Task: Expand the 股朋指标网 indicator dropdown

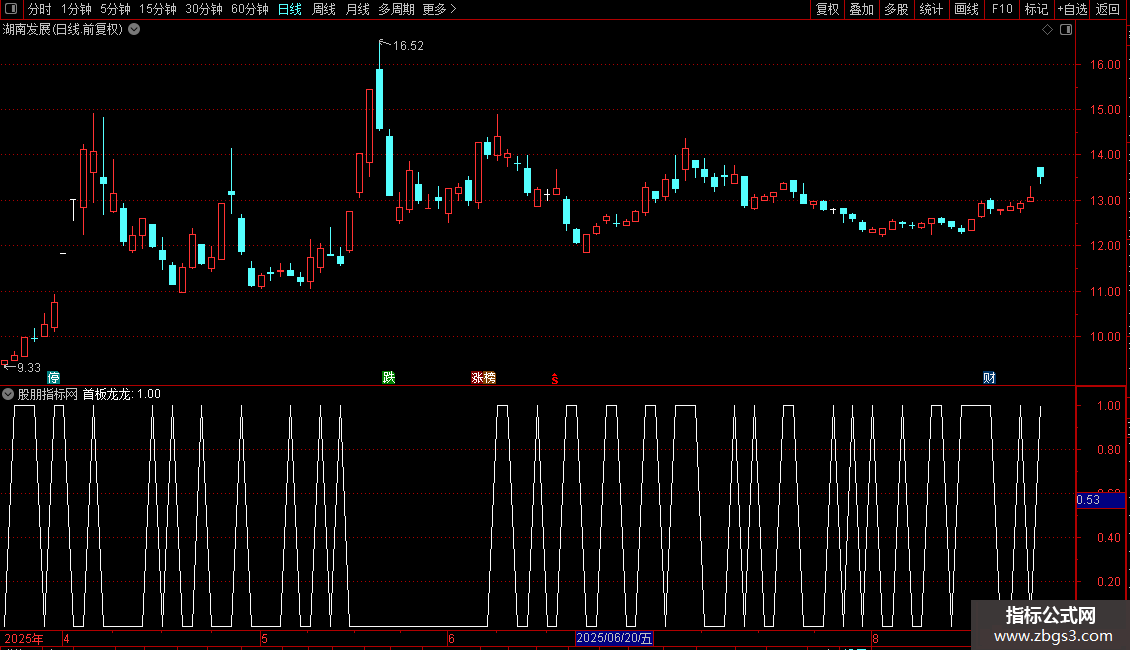Action: point(8,394)
